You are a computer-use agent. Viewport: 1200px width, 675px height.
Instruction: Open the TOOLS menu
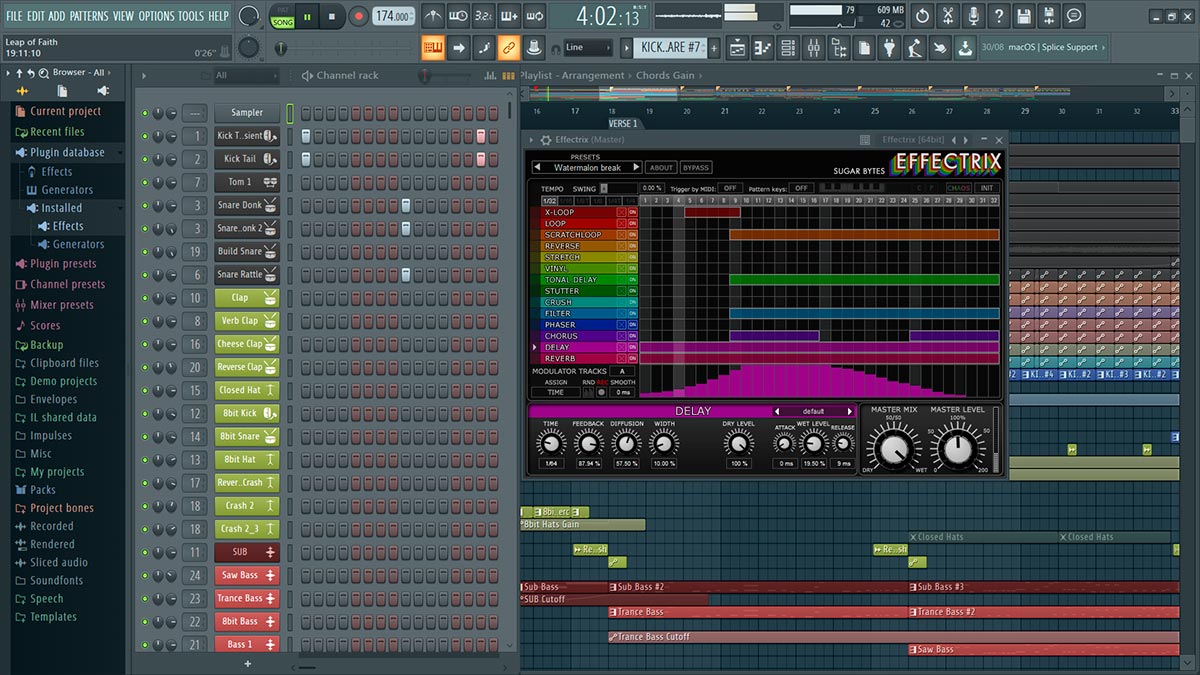click(x=190, y=16)
